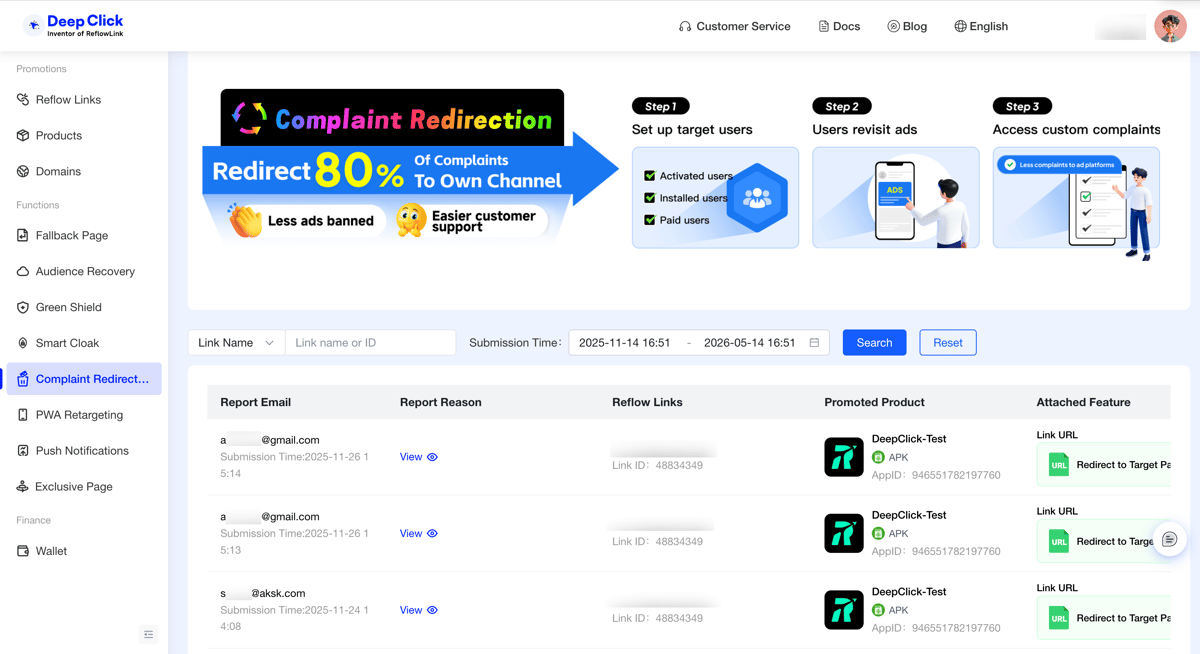This screenshot has height=654, width=1200.
Task: Click the Domains globe icon in sidebar
Action: coord(23,172)
